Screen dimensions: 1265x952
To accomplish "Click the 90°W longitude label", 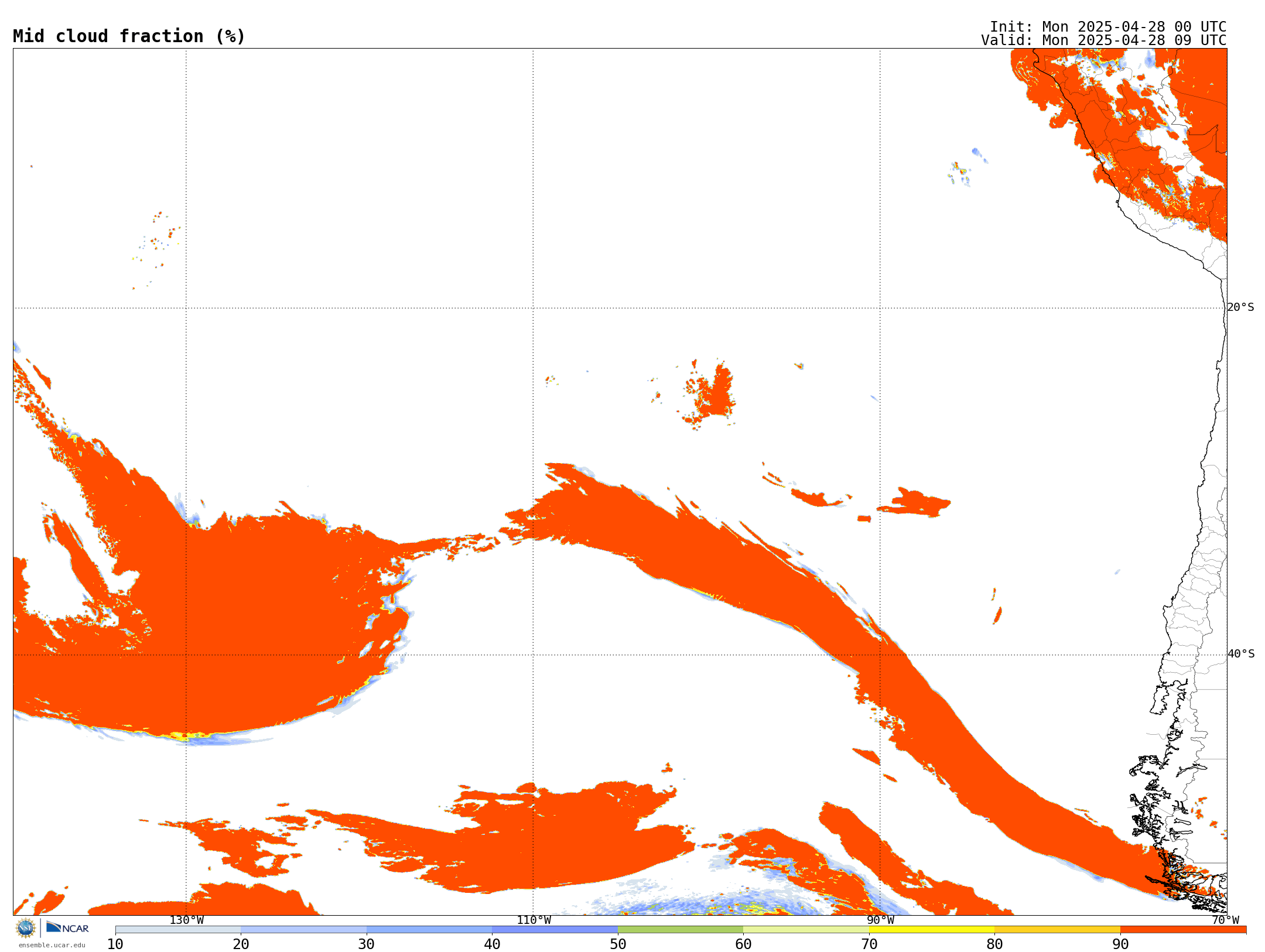I will point(880,920).
